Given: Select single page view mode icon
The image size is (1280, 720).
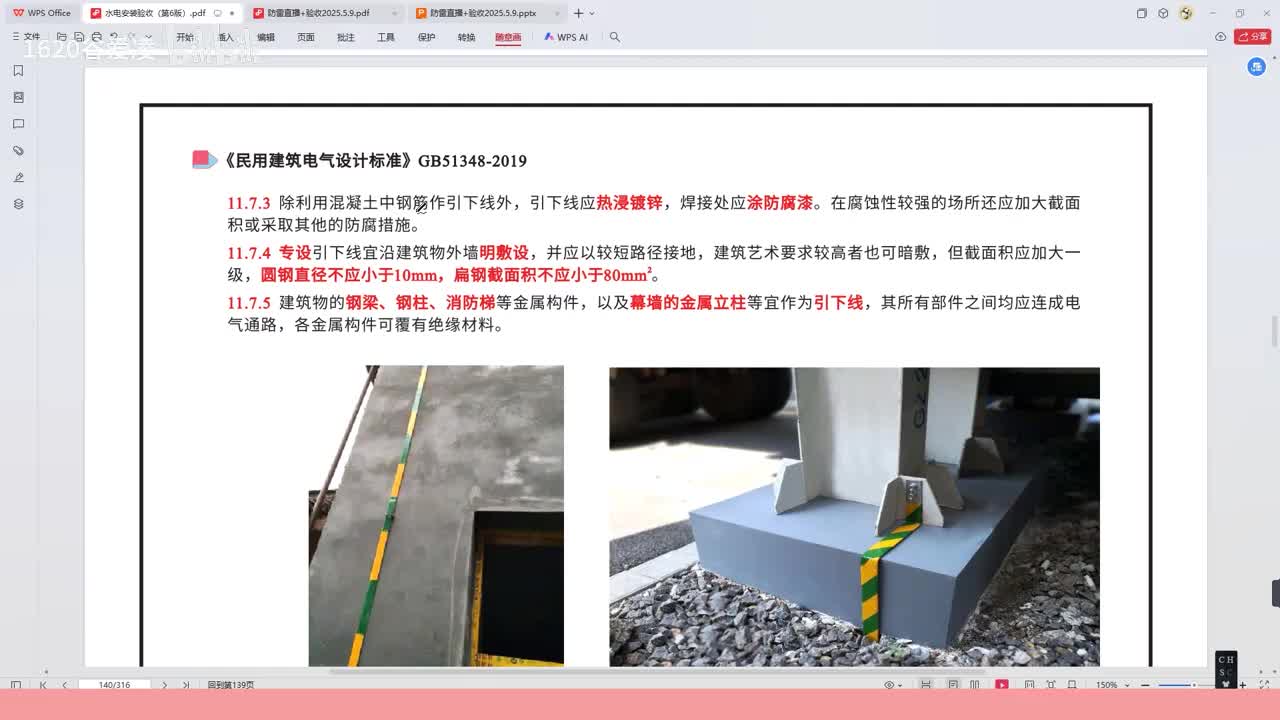Looking at the screenshot, I should click(953, 685).
